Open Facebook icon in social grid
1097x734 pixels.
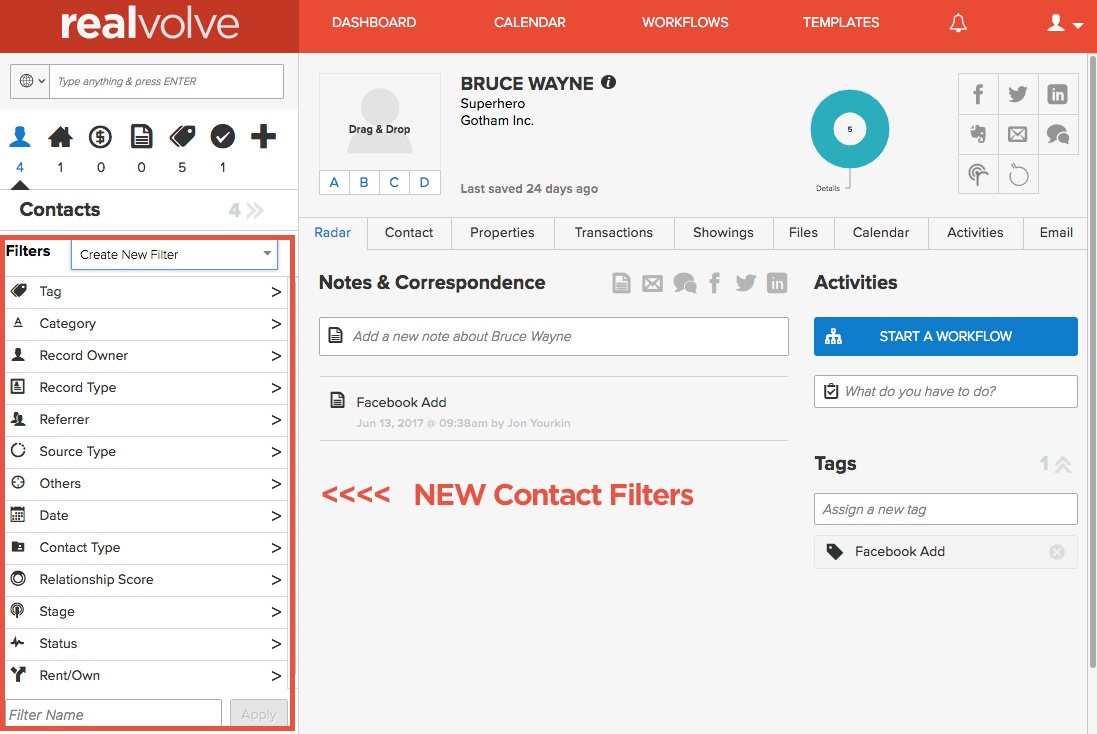(978, 95)
